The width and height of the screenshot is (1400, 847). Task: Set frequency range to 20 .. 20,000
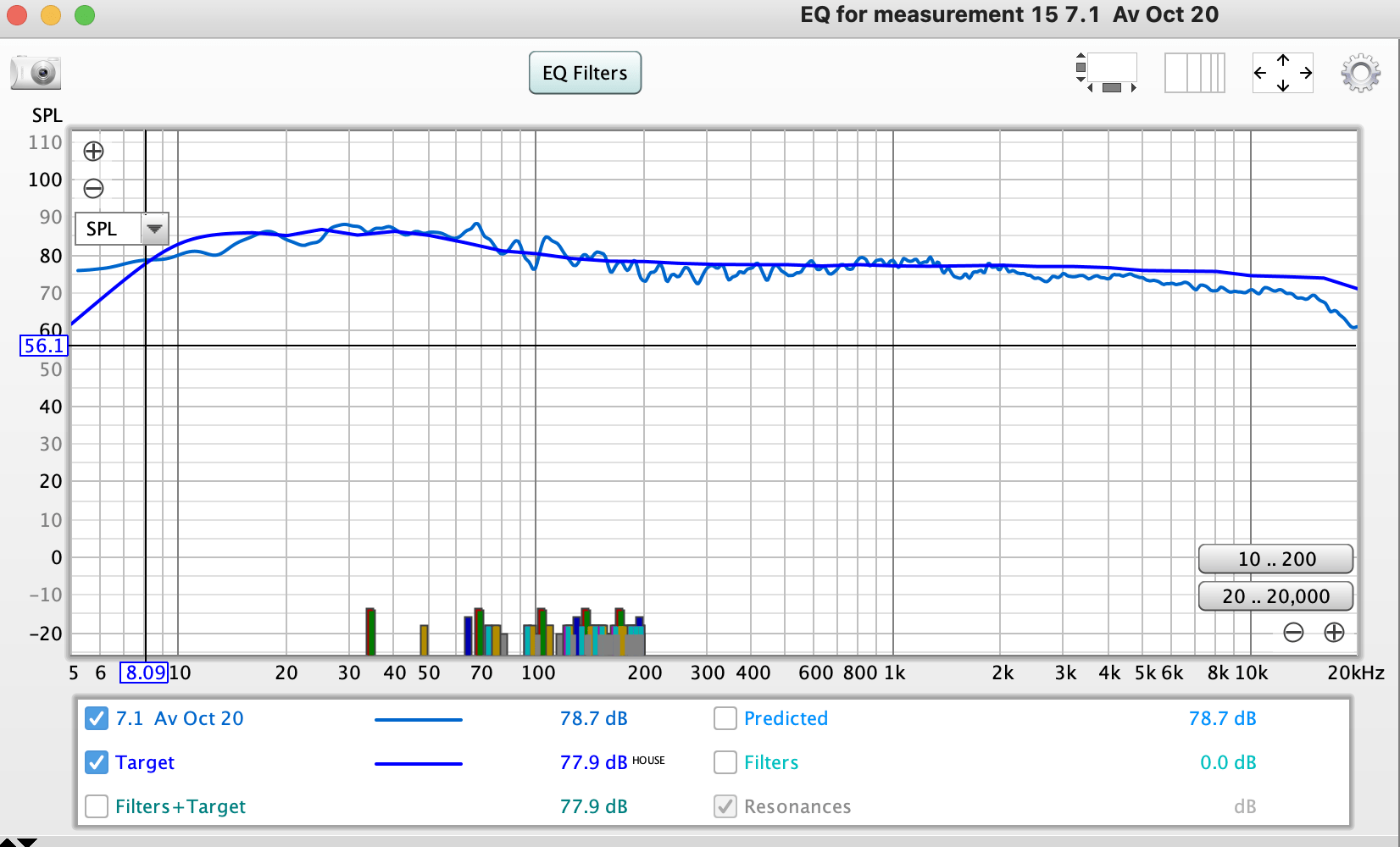coord(1275,596)
